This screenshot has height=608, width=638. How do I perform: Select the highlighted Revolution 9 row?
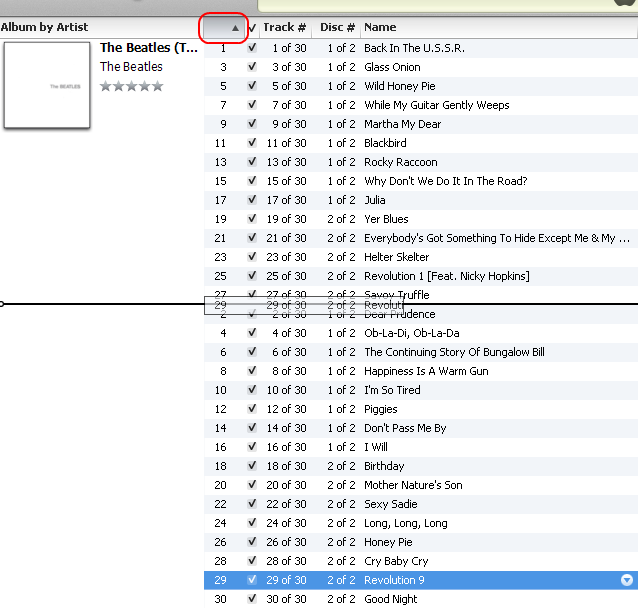(x=421, y=580)
